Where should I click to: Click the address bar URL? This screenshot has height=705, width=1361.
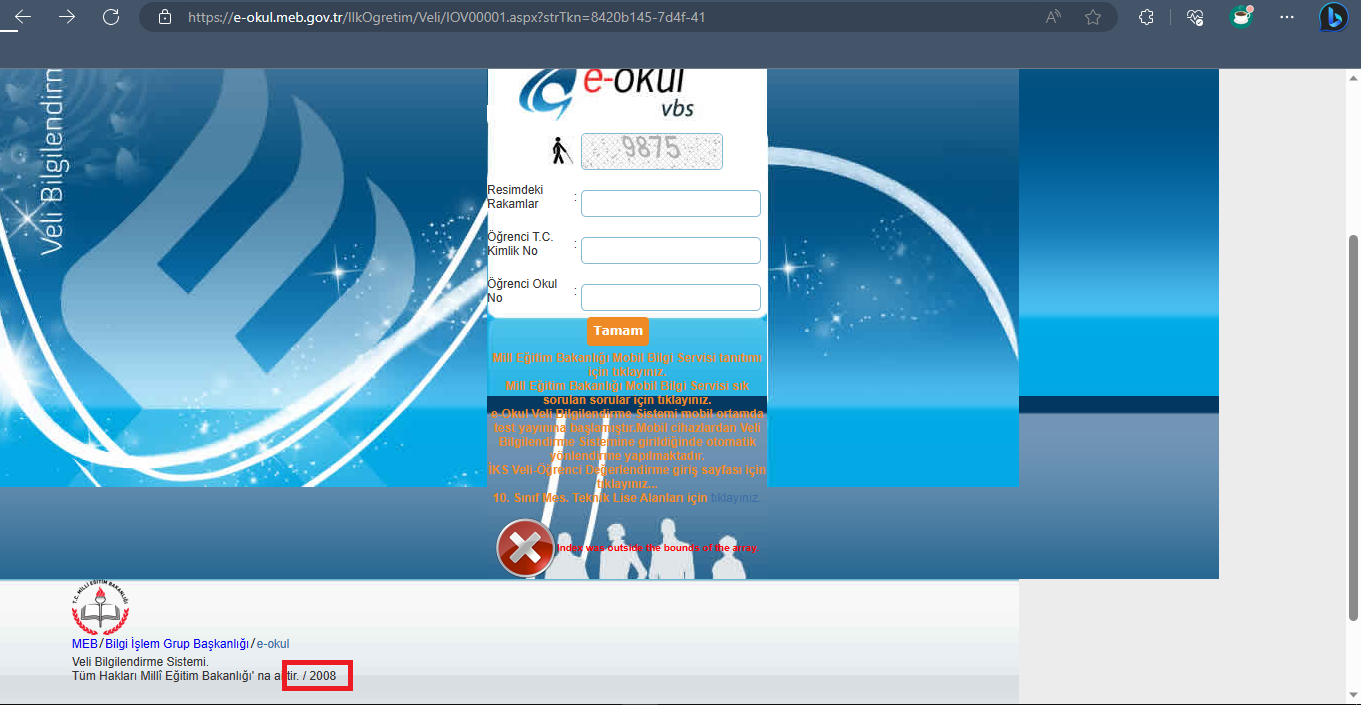(447, 17)
